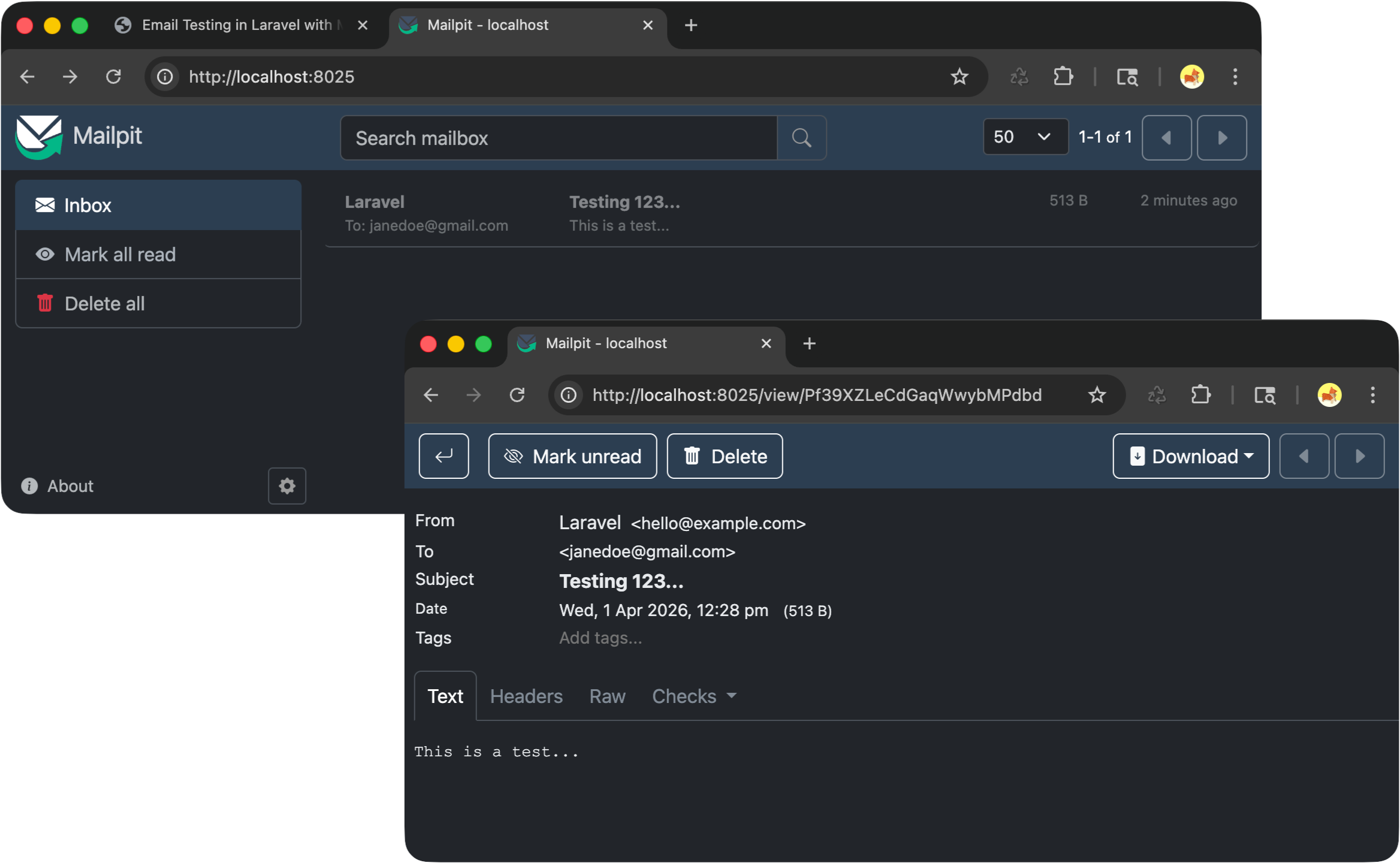Viewport: 1400px width, 863px height.
Task: Toggle the message as unread
Action: (x=572, y=456)
